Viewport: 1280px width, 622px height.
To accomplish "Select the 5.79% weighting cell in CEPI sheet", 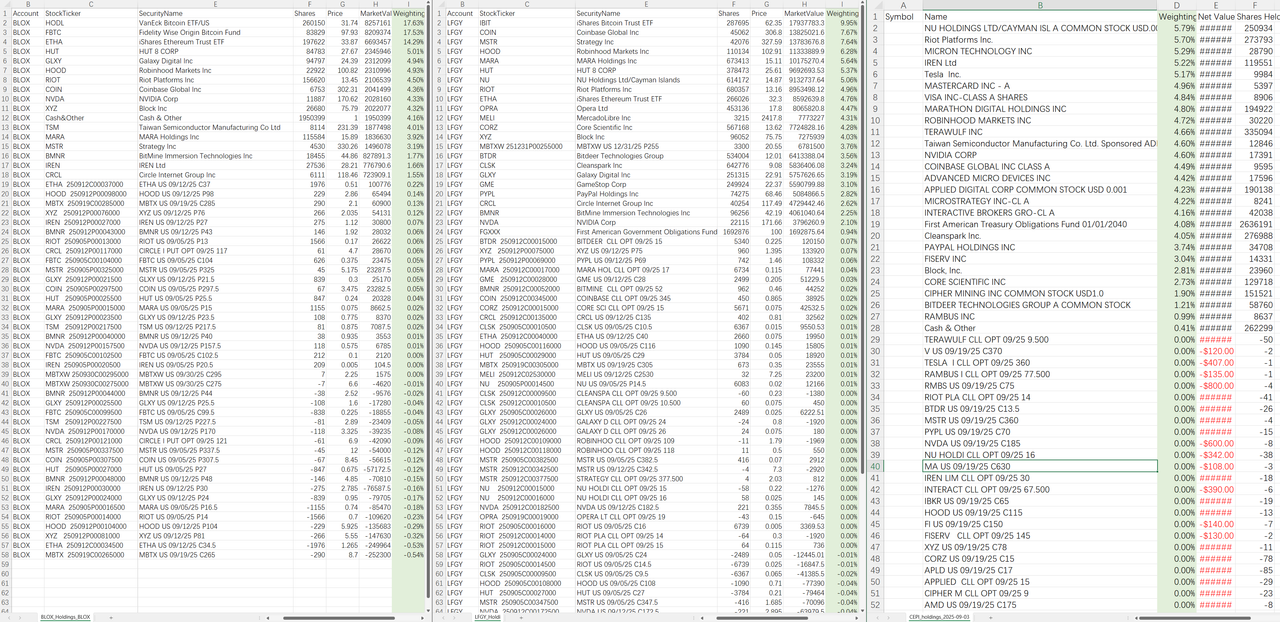I will click(x=1177, y=28).
